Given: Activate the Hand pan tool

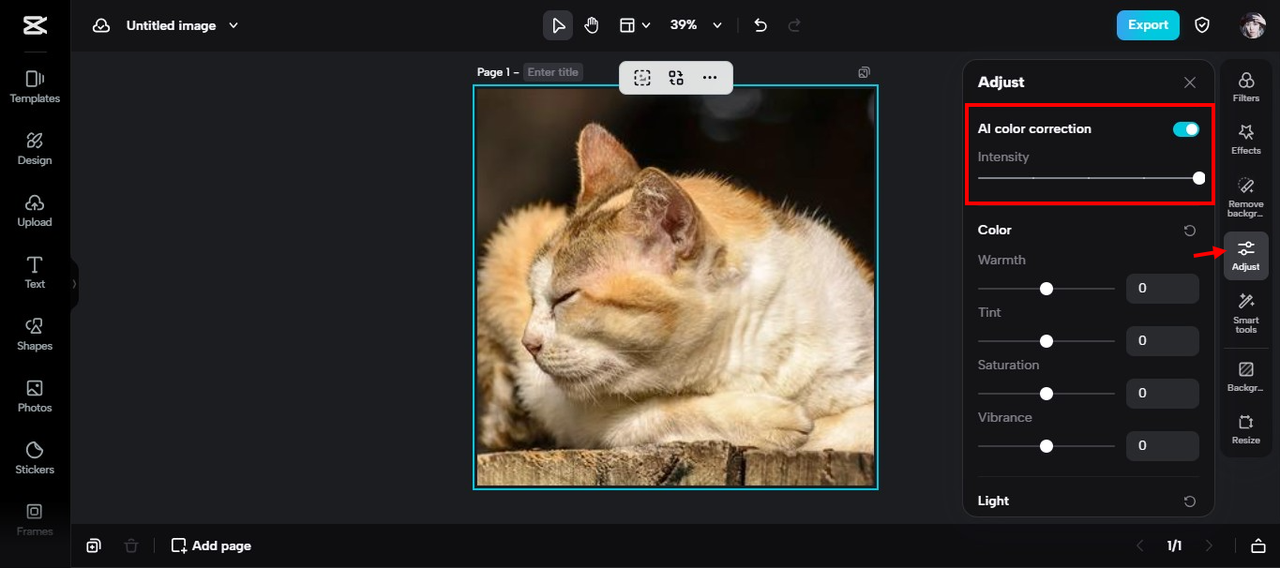Looking at the screenshot, I should click(592, 25).
